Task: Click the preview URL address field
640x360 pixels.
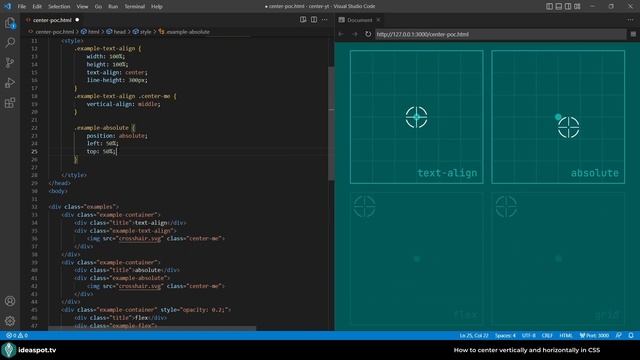Action: tap(500, 34)
